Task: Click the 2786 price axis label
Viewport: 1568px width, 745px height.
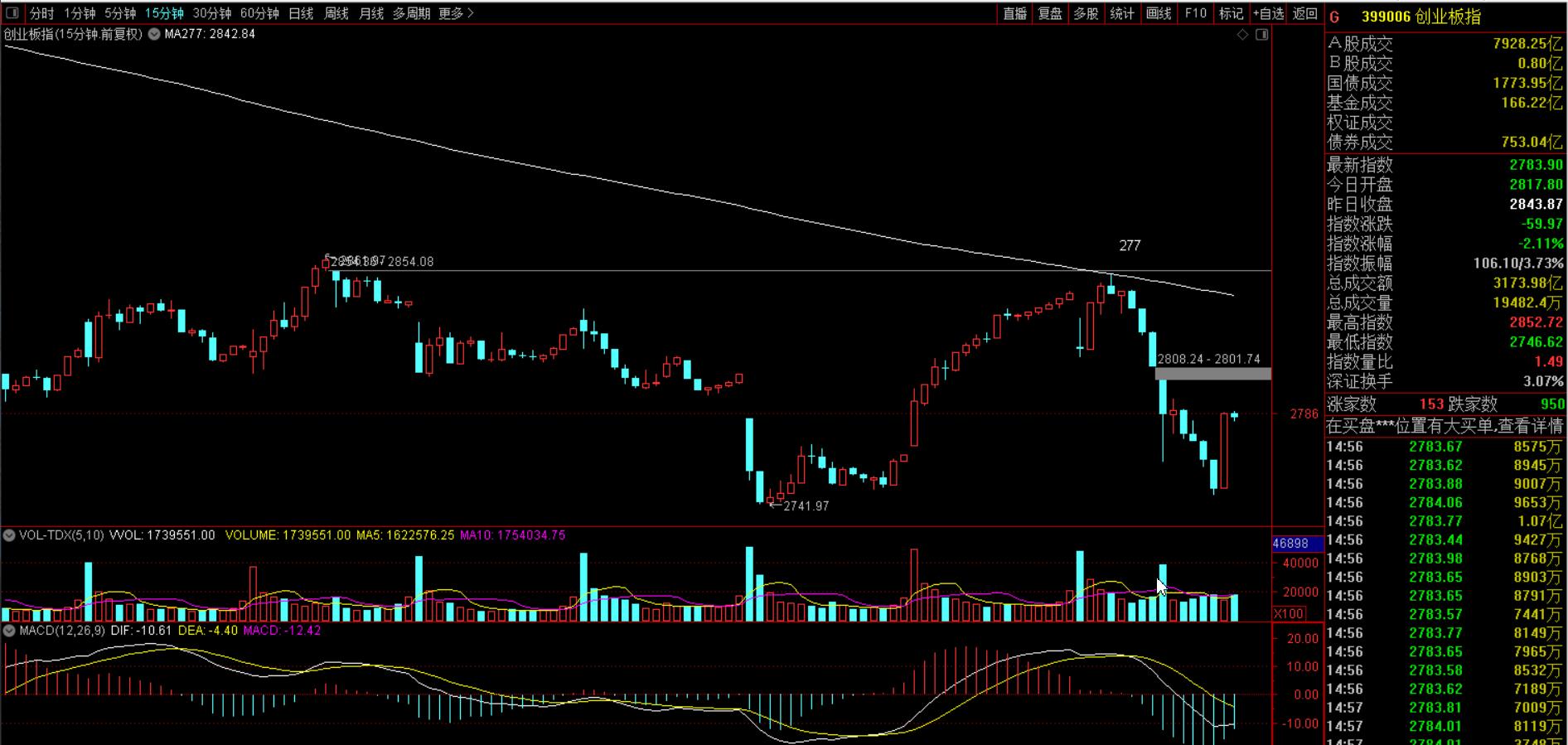Action: tap(1304, 414)
